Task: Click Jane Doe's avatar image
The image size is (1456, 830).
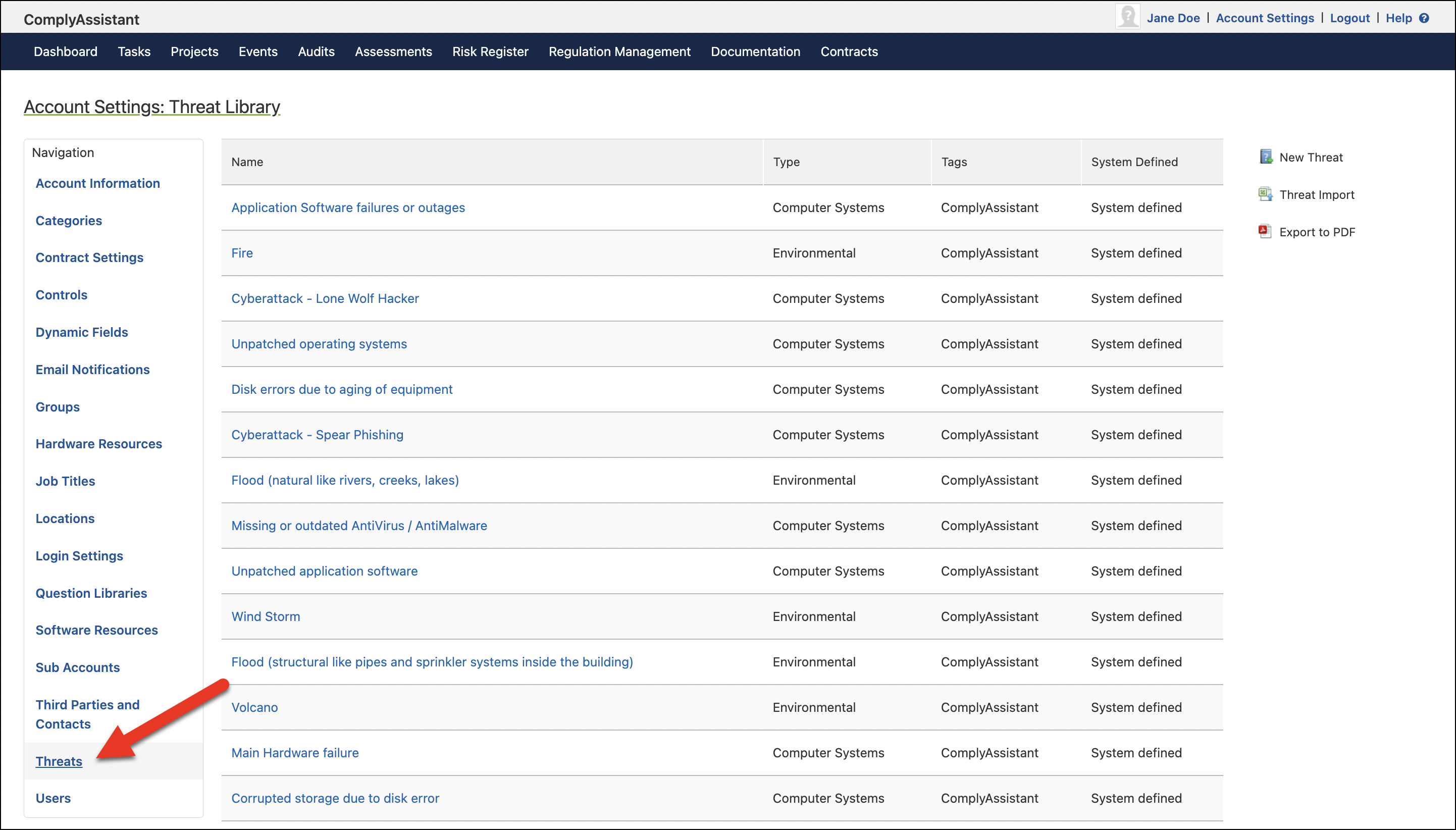Action: pyautogui.click(x=1127, y=17)
